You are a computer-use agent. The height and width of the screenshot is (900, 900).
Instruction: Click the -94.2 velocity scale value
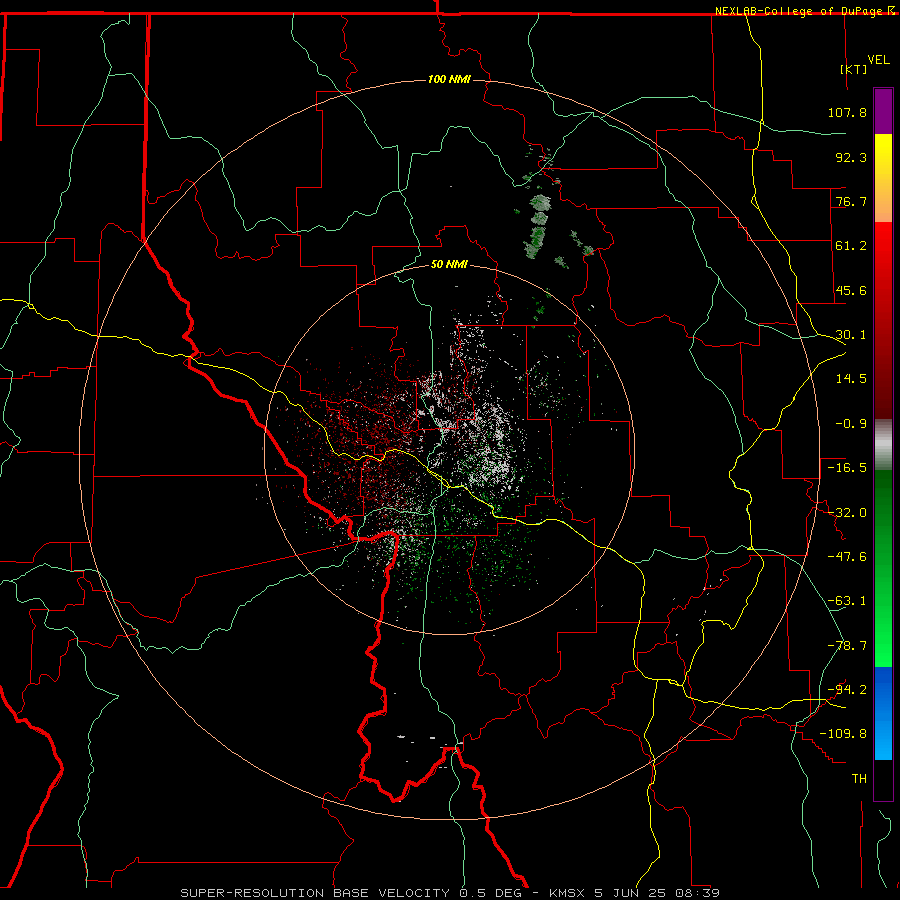coord(847,690)
